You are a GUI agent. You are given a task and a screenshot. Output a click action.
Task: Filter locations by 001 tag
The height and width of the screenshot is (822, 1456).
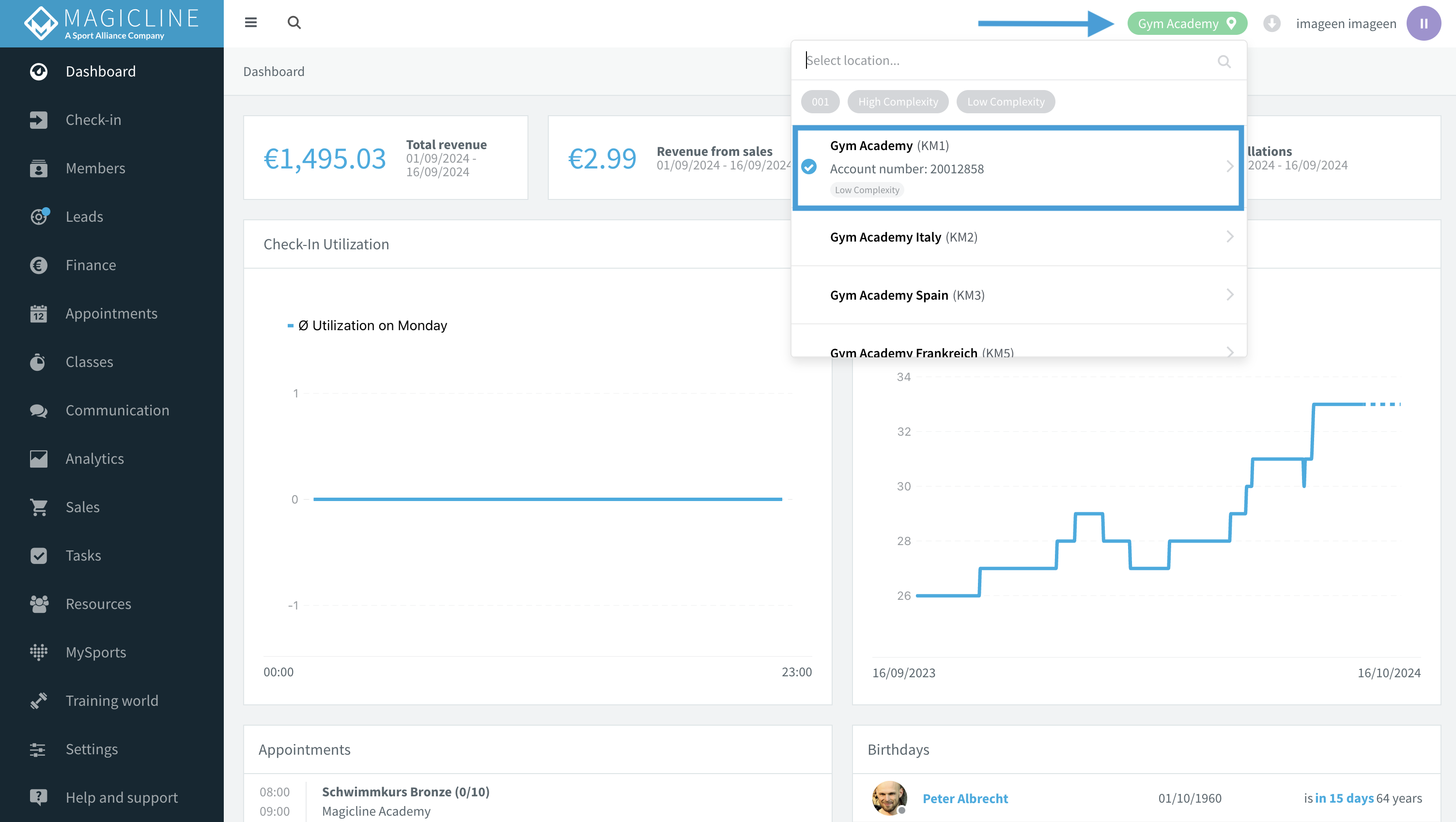tap(820, 102)
